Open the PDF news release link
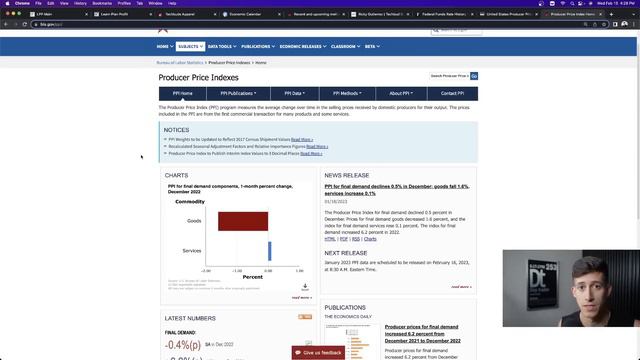 (344, 239)
